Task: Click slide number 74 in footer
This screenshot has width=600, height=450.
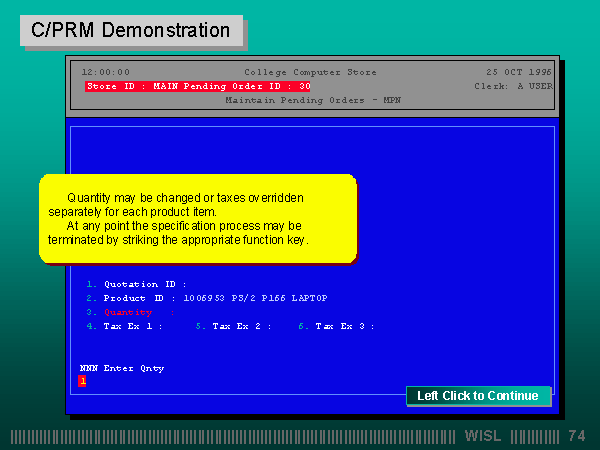Action: pos(576,436)
